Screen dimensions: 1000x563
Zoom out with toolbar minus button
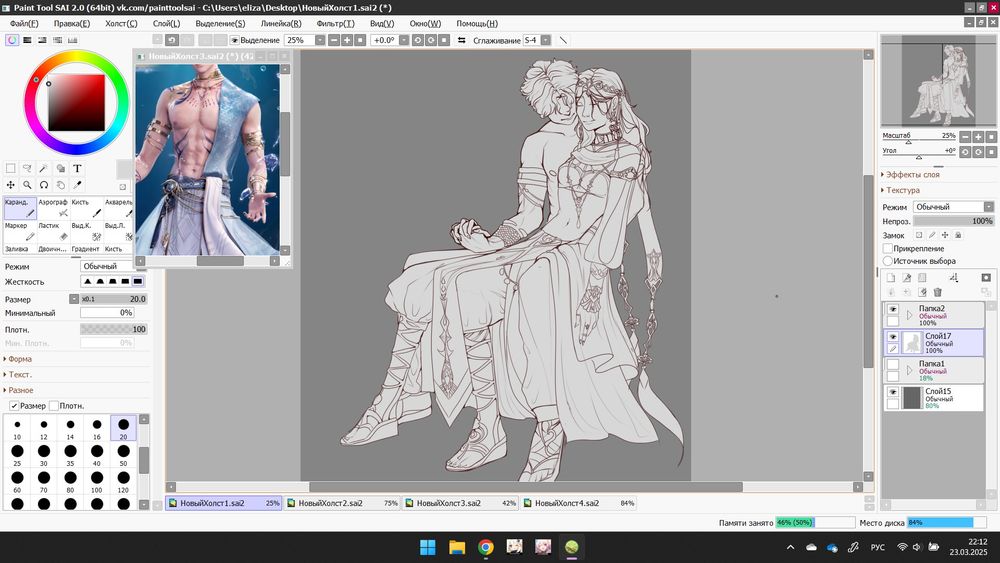click(x=334, y=40)
